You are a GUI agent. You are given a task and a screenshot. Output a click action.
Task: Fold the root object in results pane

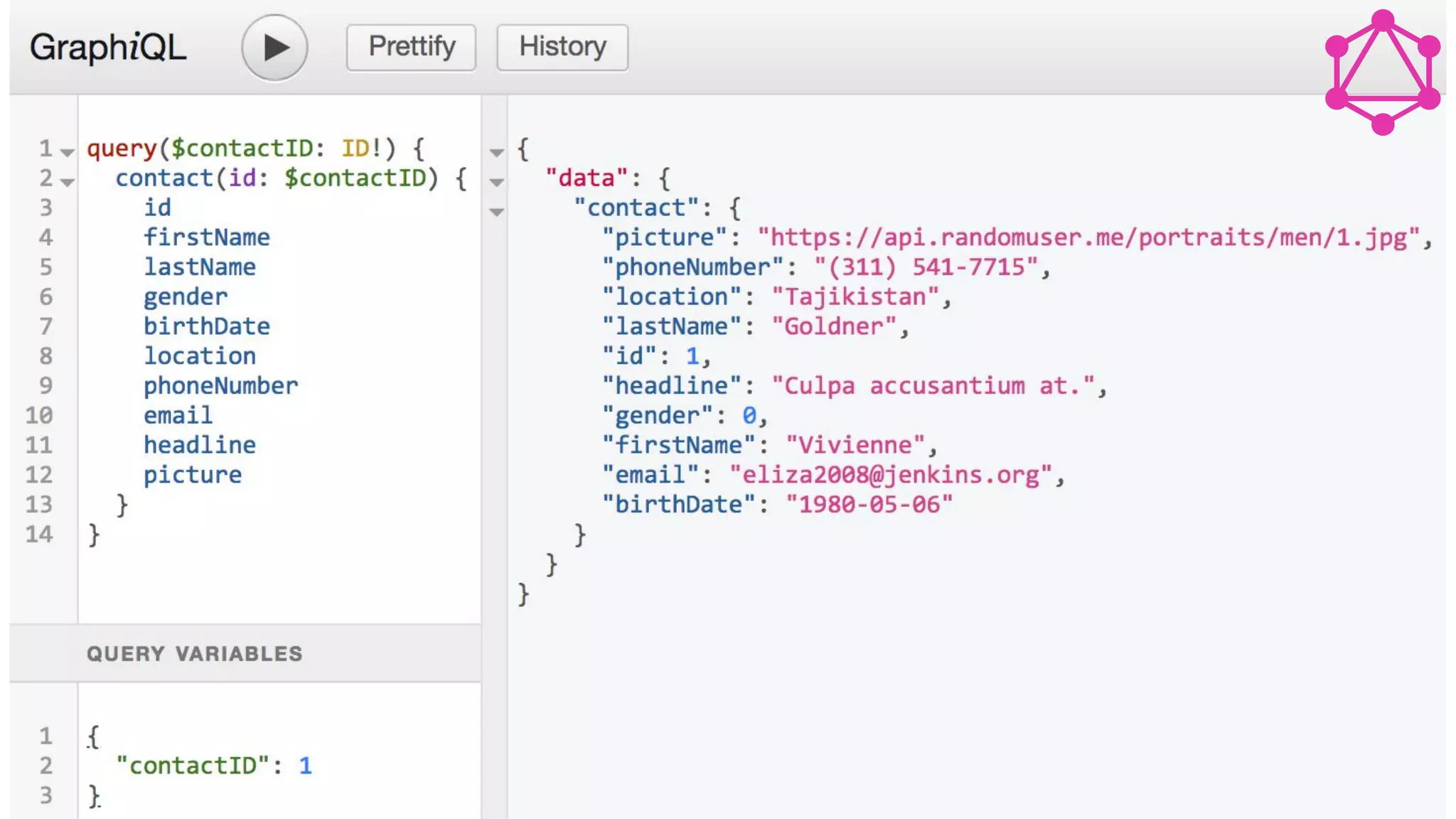(x=497, y=152)
